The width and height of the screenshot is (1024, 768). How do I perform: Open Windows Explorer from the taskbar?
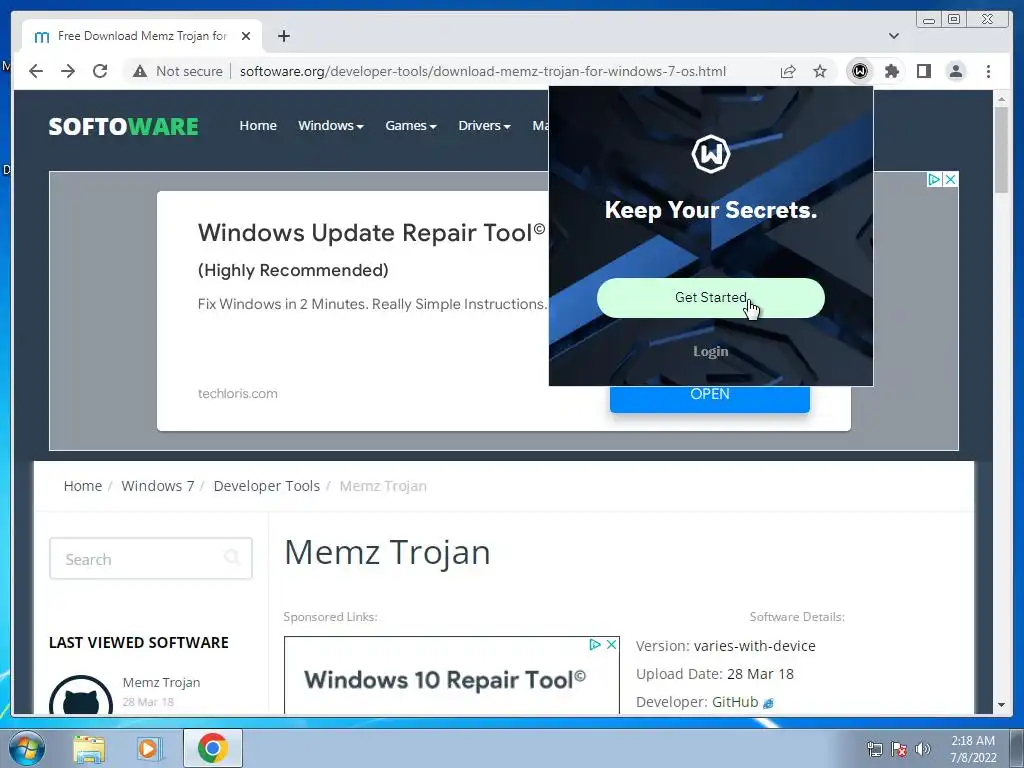pyautogui.click(x=89, y=748)
